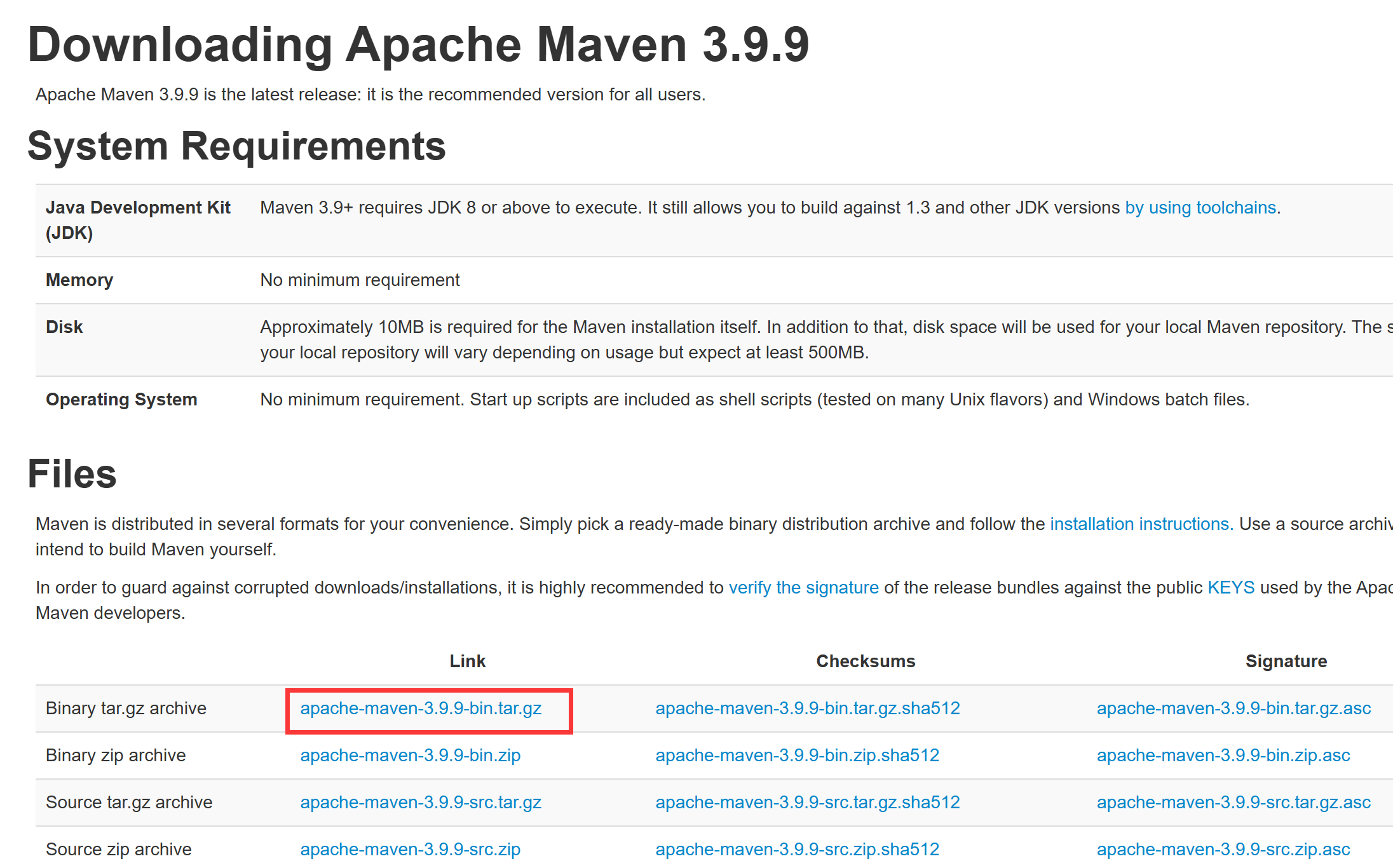Screen dimensions: 1393x868
Task: Click the 'verify the signature' link
Action: [803, 588]
